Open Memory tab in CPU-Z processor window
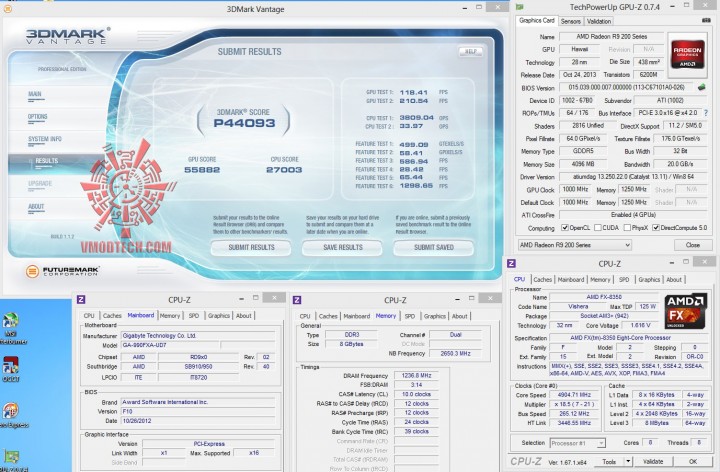This screenshot has height=472, width=720. tap(600, 280)
